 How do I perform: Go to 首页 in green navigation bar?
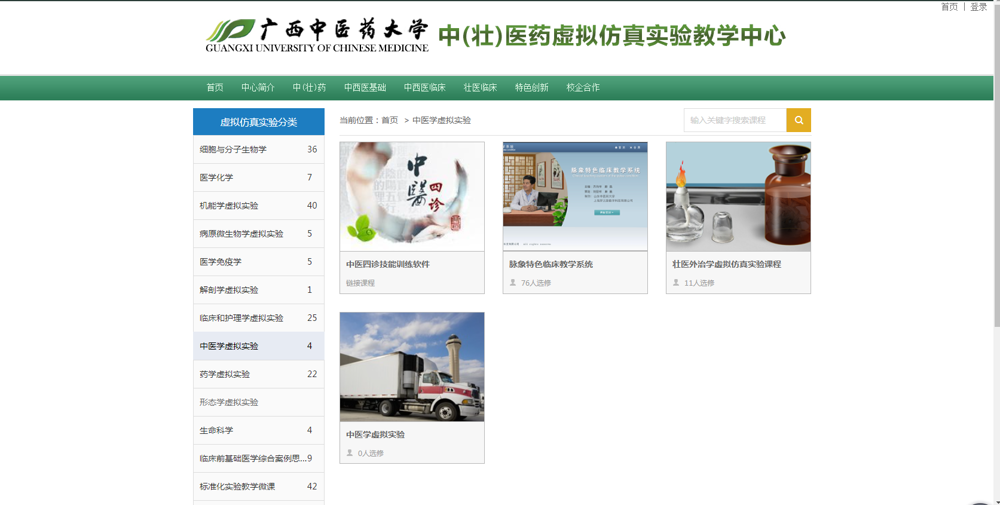pos(215,88)
